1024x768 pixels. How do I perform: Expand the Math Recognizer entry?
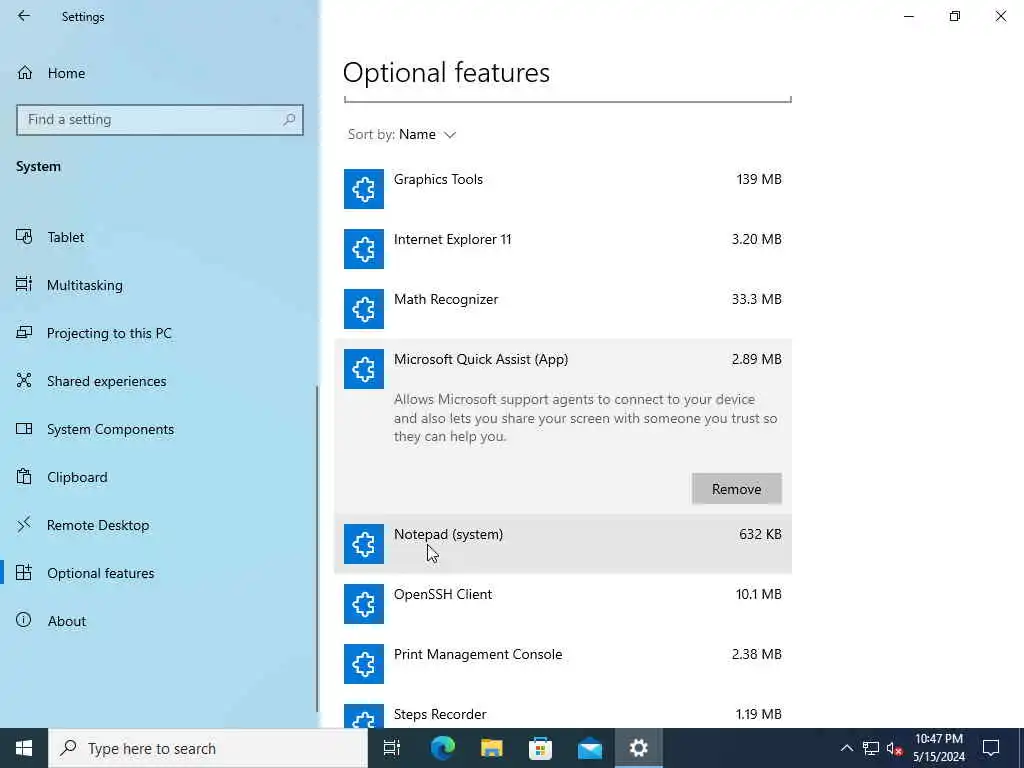pyautogui.click(x=563, y=309)
